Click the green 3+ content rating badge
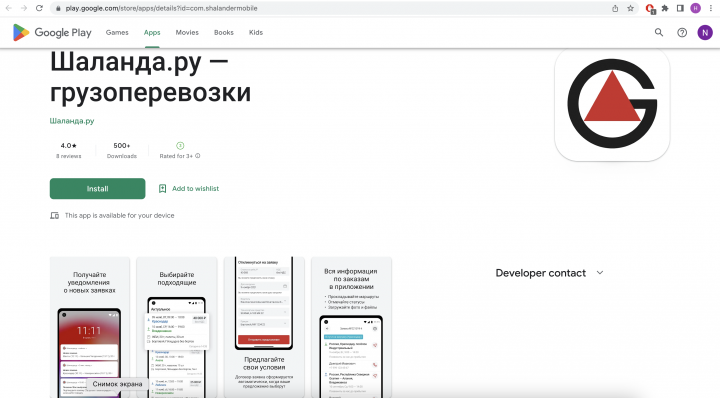This screenshot has height=398, width=720. coord(180,146)
